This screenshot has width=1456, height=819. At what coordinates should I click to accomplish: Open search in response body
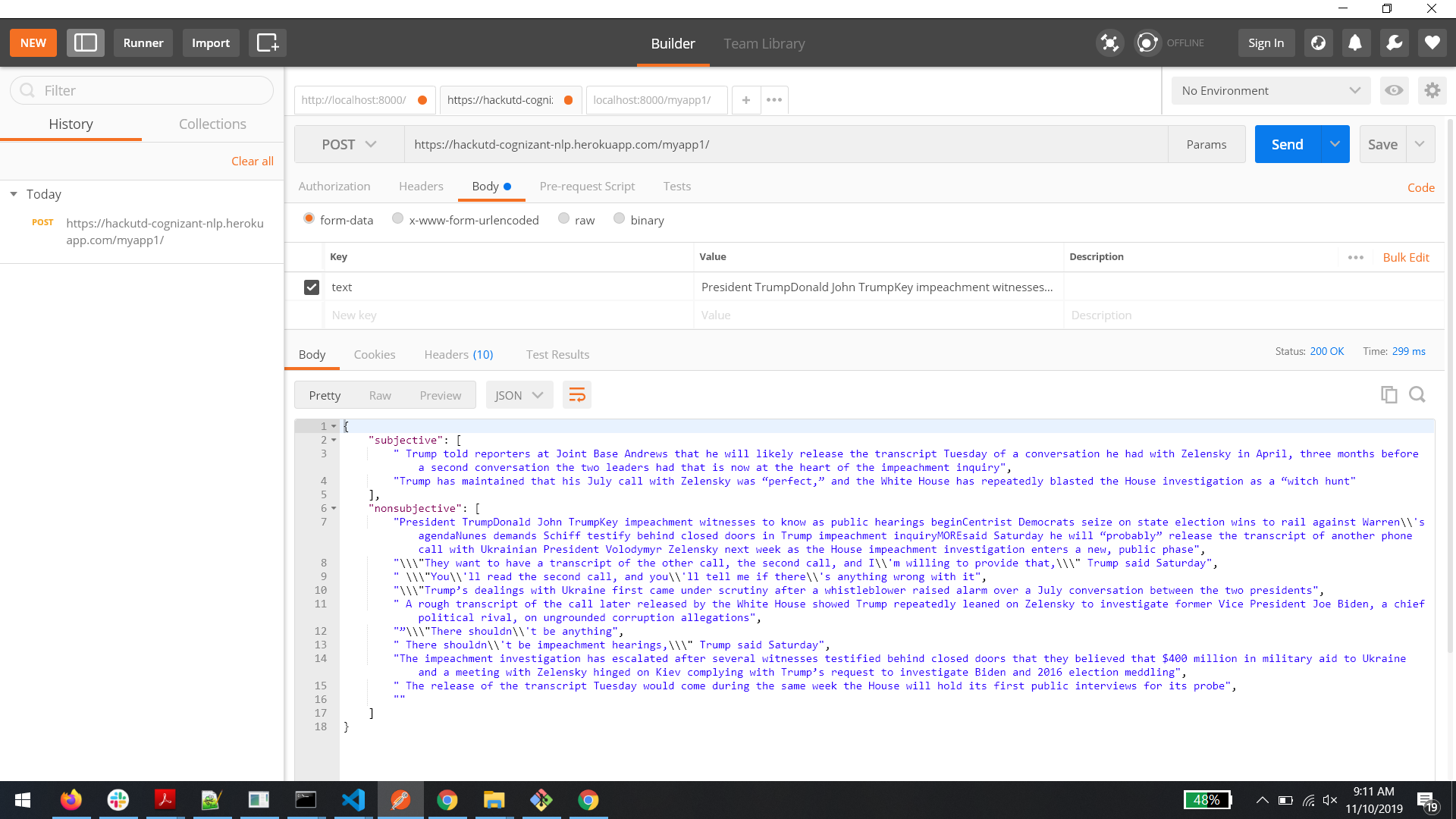click(1417, 394)
